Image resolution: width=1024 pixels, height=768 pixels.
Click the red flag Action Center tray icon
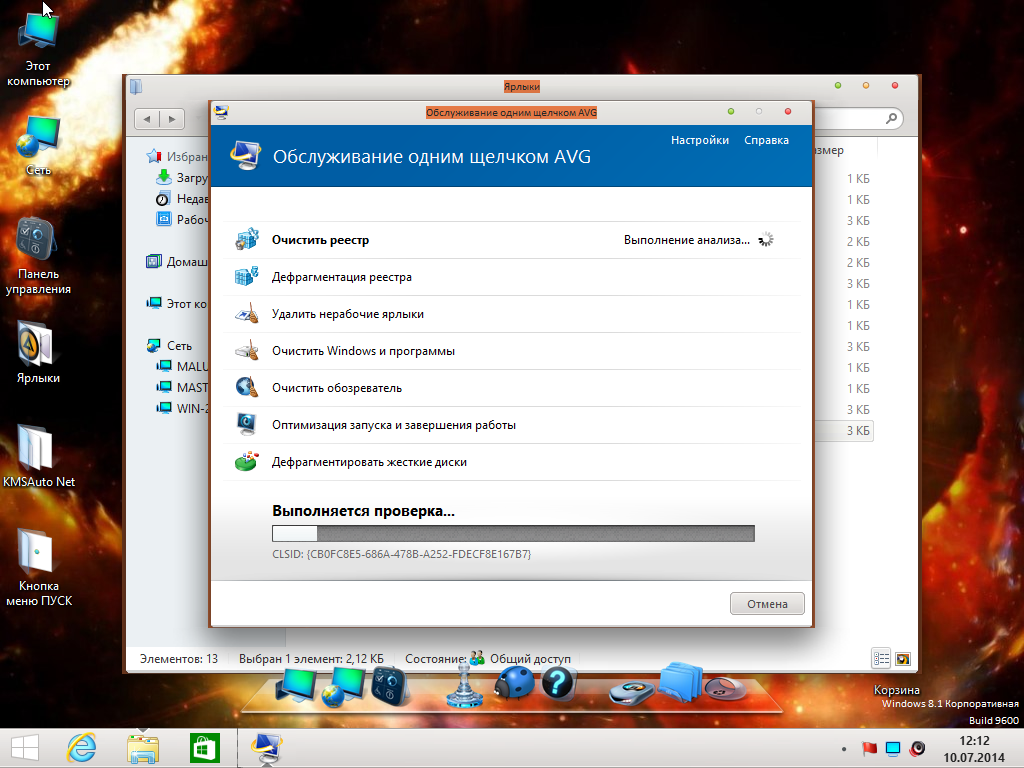click(x=869, y=748)
